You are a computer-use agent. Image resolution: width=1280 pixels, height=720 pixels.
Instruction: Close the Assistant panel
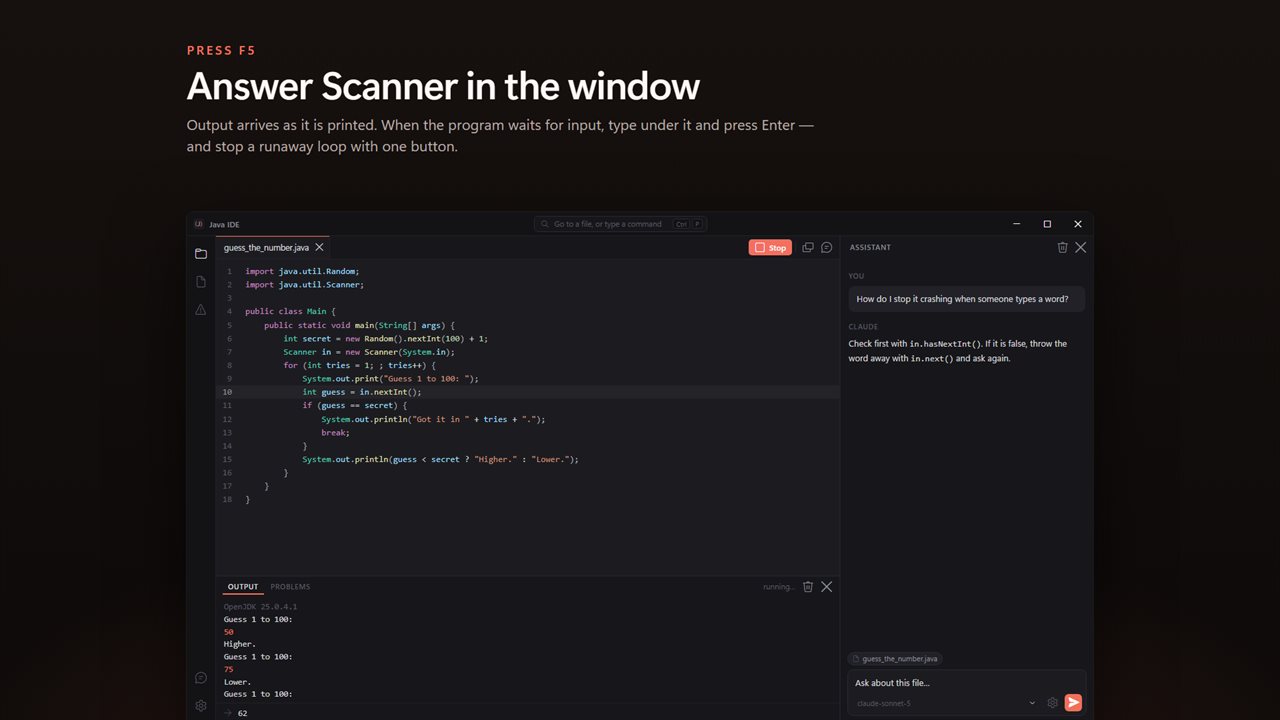1080,247
